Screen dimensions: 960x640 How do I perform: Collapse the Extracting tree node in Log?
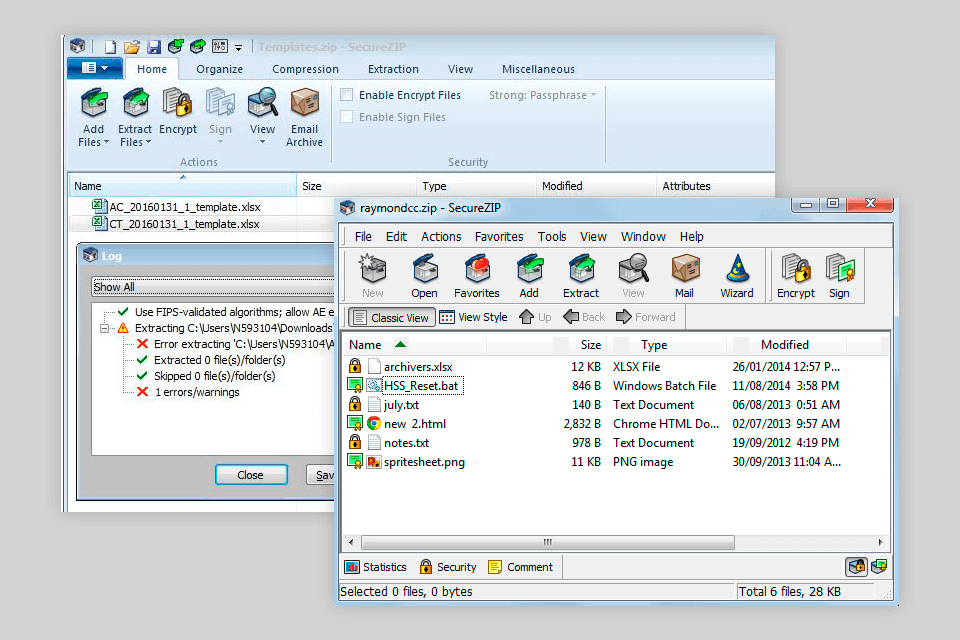(x=104, y=328)
